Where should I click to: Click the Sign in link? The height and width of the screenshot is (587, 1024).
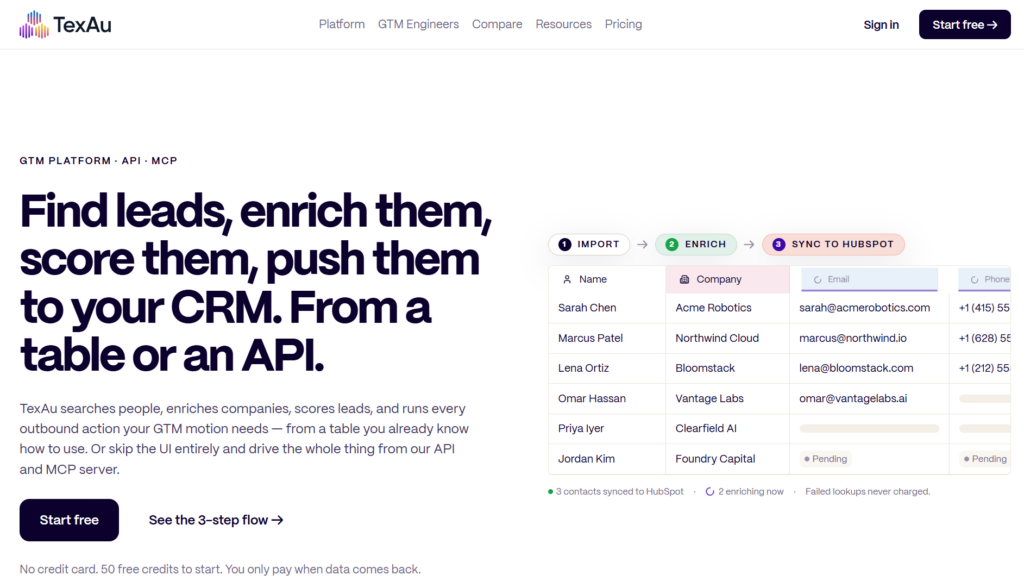click(x=881, y=25)
